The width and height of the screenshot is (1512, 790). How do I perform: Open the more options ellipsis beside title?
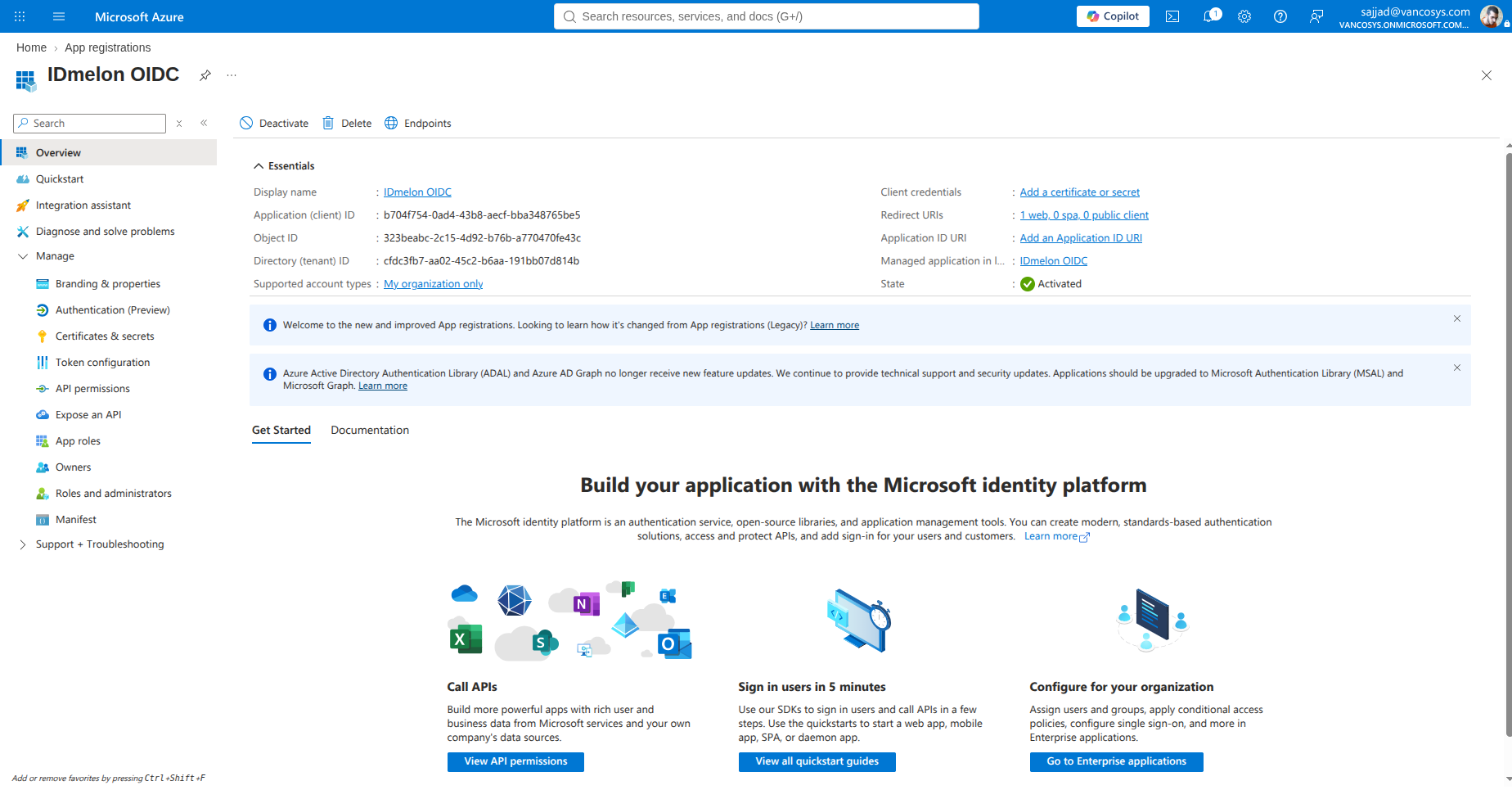(232, 75)
